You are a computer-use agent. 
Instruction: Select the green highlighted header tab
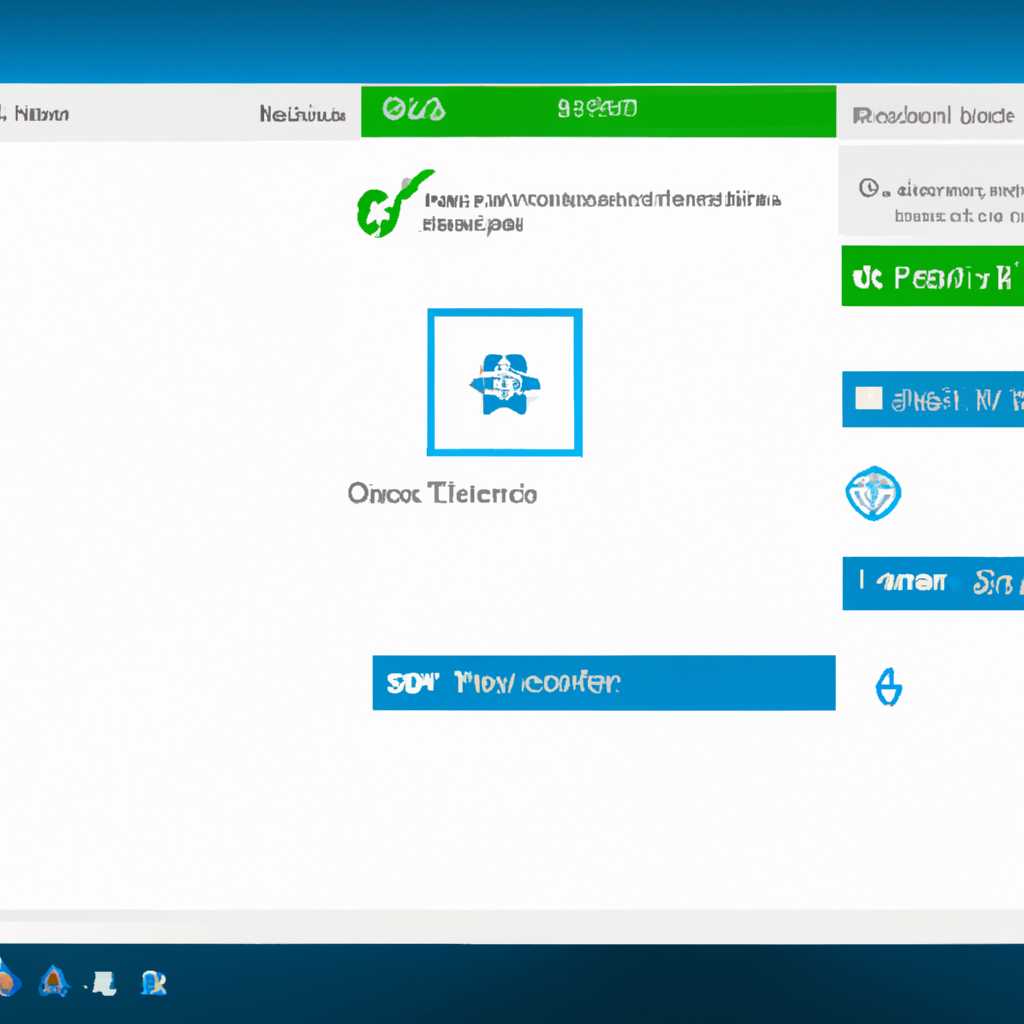tap(598, 111)
